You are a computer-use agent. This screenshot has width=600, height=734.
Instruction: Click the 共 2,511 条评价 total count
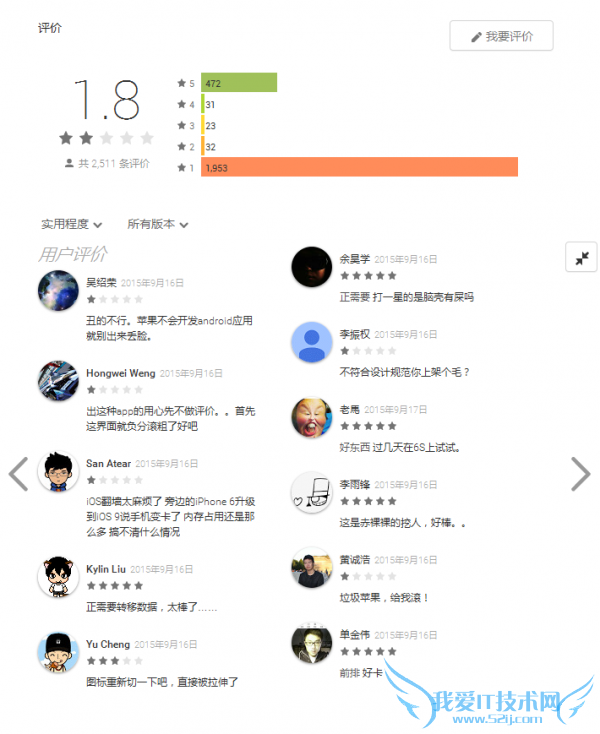(114, 163)
